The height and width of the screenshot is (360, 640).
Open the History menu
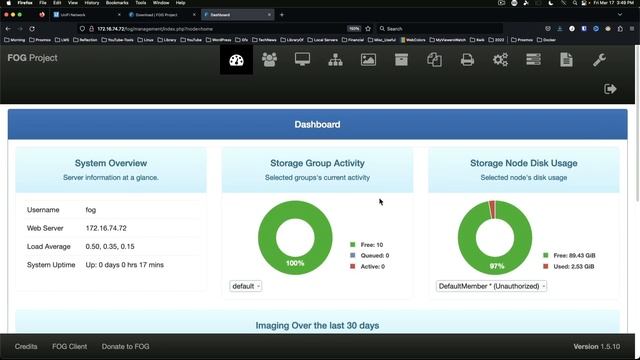click(91, 3)
